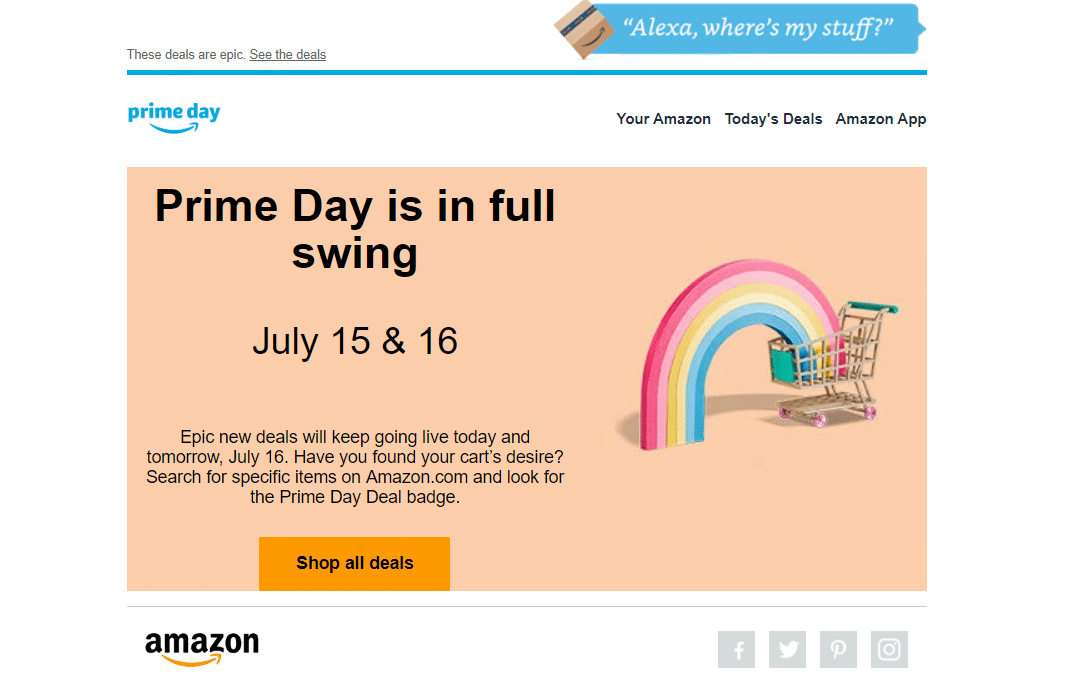Open the Your Amazon menu item
1081x689 pixels.
coord(664,118)
